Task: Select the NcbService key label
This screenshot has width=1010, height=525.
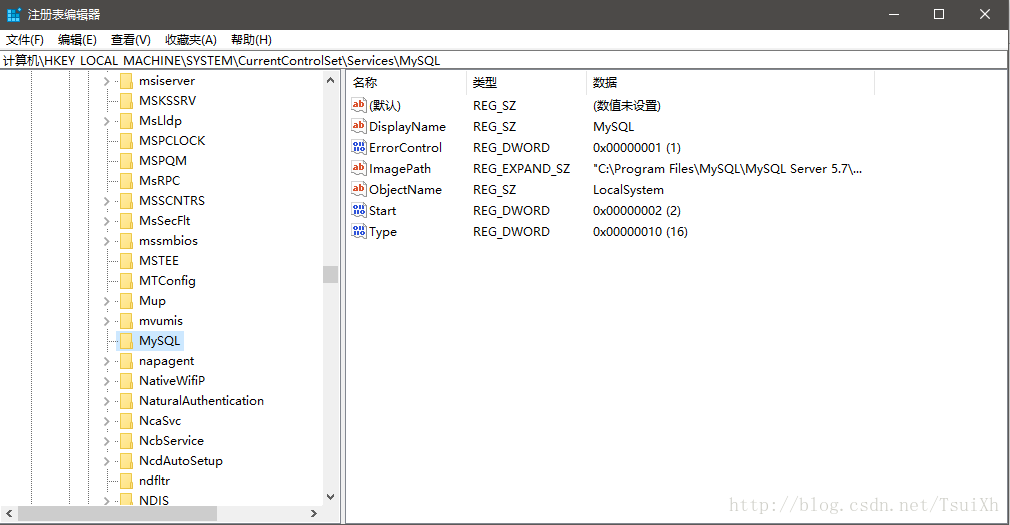Action: coord(171,441)
